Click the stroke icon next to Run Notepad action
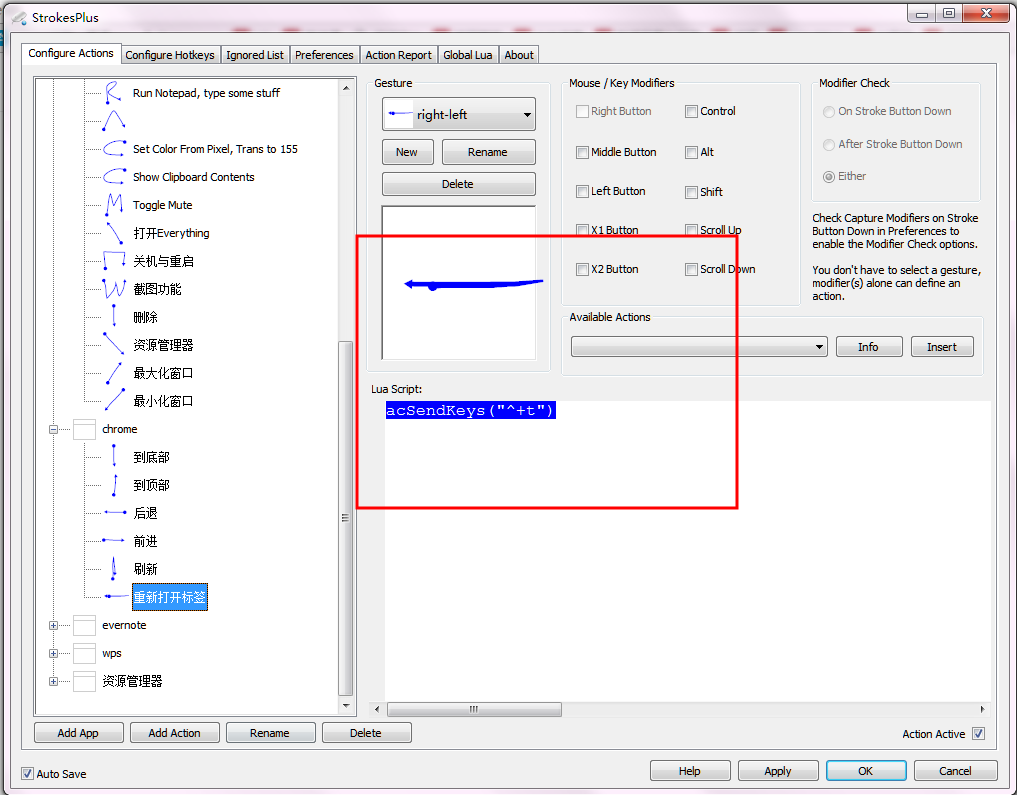Viewport: 1017px width, 795px height. click(111, 92)
